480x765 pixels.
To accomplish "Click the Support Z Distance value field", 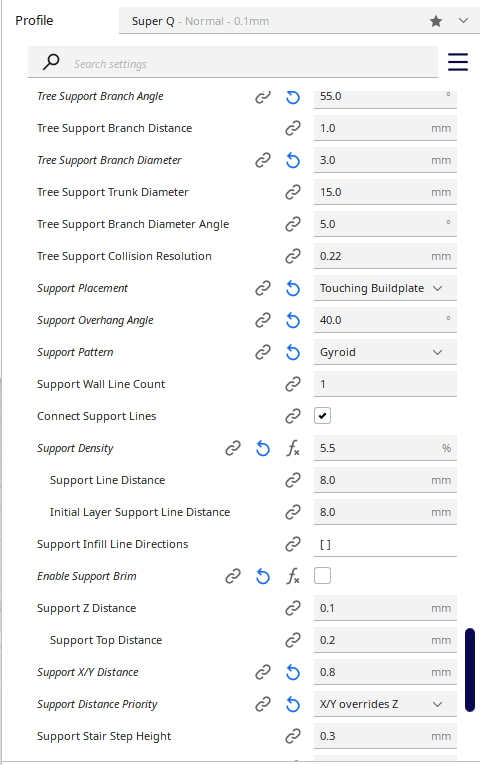I will [x=385, y=608].
